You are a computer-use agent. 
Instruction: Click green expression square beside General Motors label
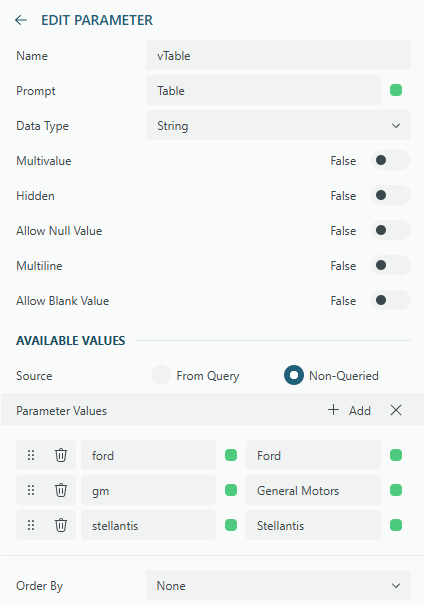click(x=396, y=490)
